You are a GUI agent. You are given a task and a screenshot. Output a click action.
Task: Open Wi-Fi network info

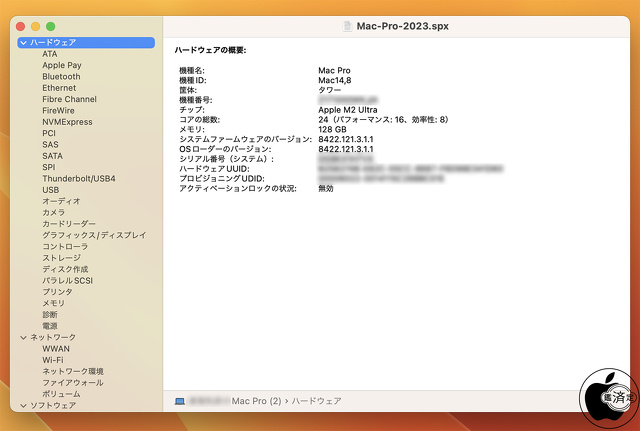(53, 360)
